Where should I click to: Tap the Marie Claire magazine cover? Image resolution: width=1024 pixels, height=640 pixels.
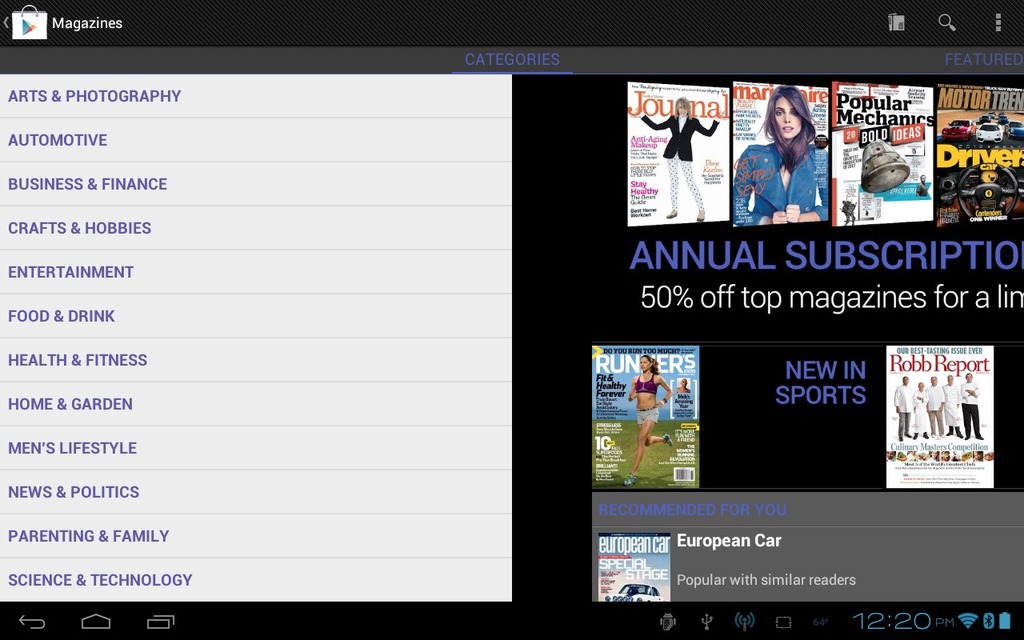pos(780,154)
